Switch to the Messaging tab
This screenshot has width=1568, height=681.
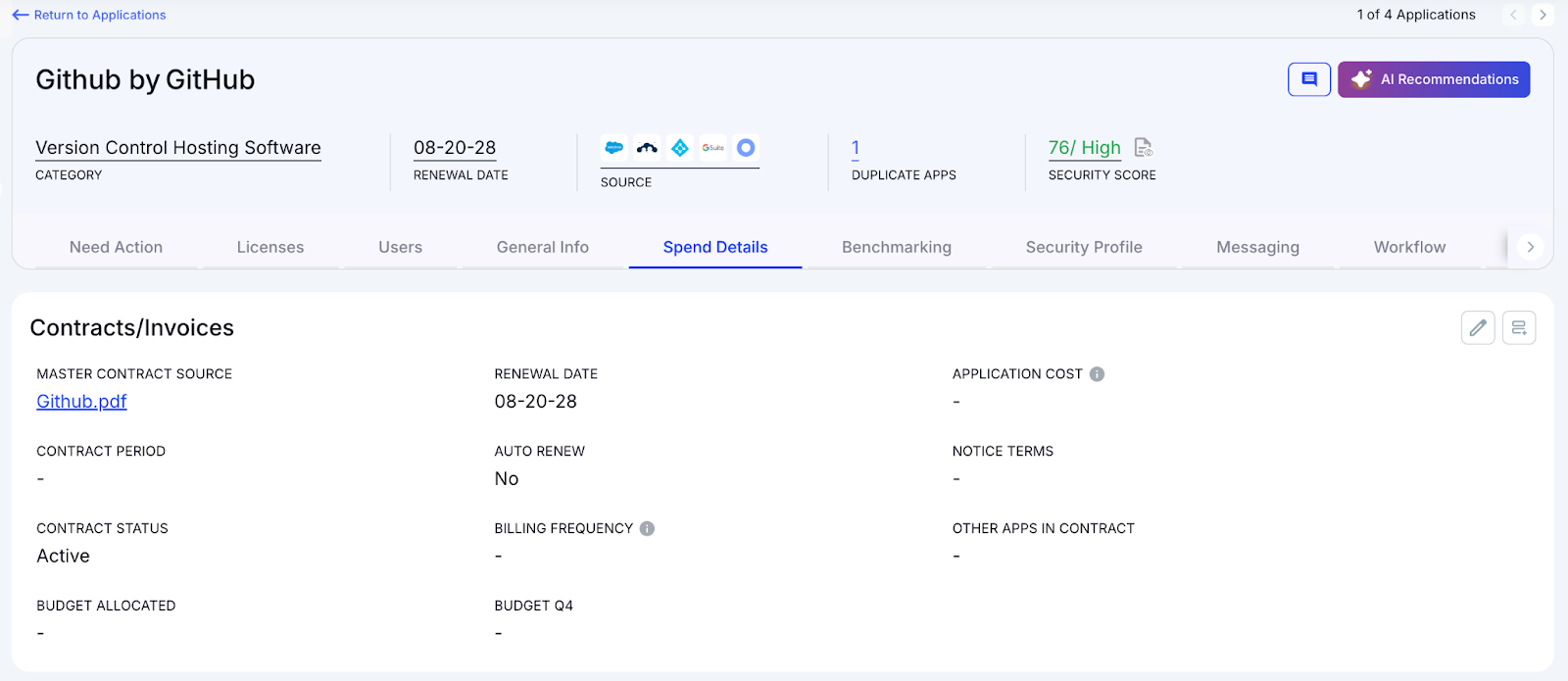coord(1258,247)
